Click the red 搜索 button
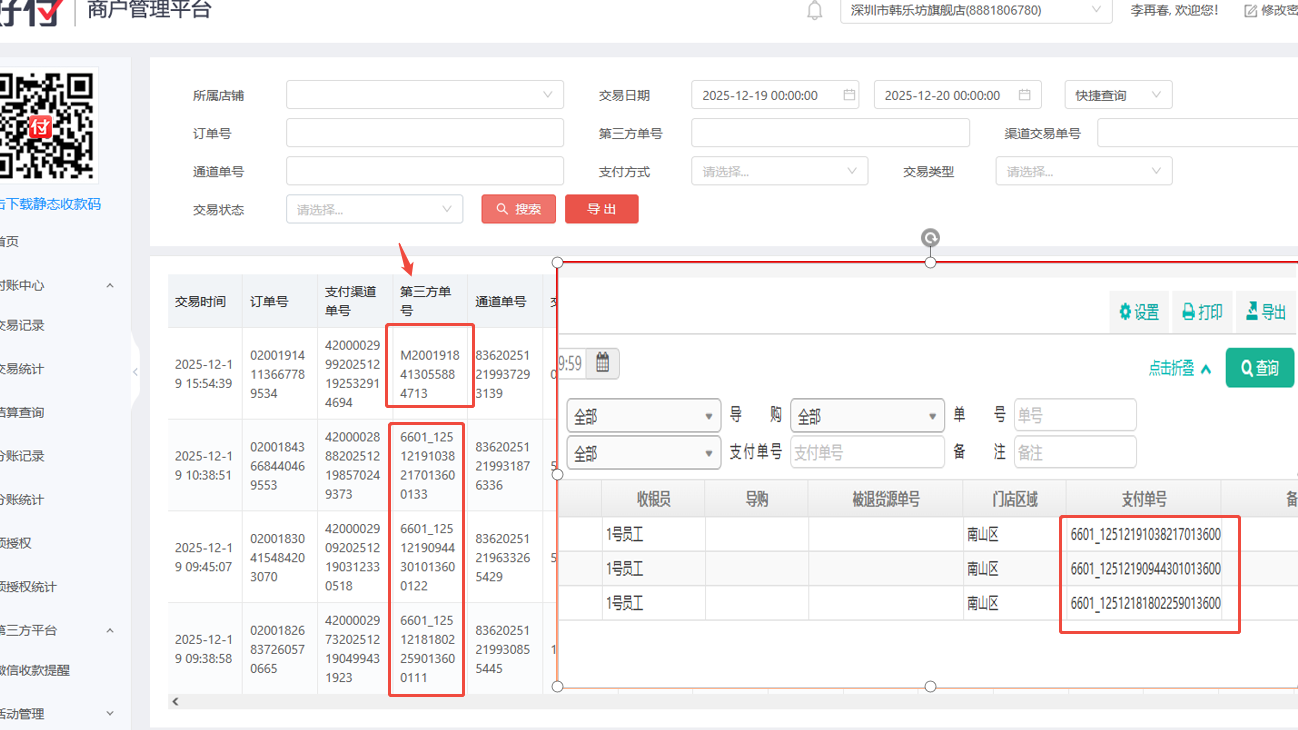This screenshot has height=730, width=1298. (518, 209)
